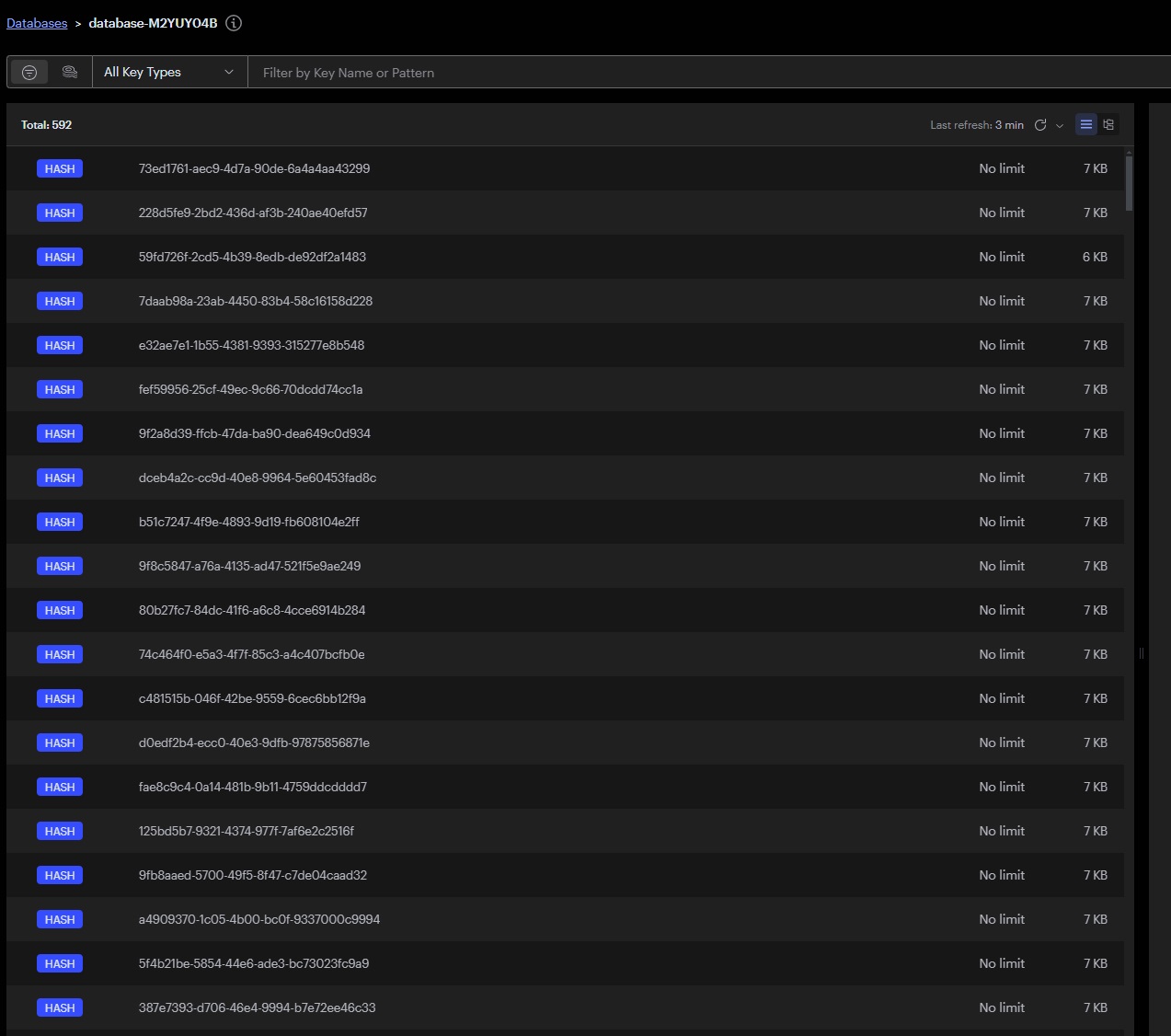This screenshot has width=1171, height=1036.
Task: Click the info icon beside database-M2YUY04B
Action: coord(233,23)
